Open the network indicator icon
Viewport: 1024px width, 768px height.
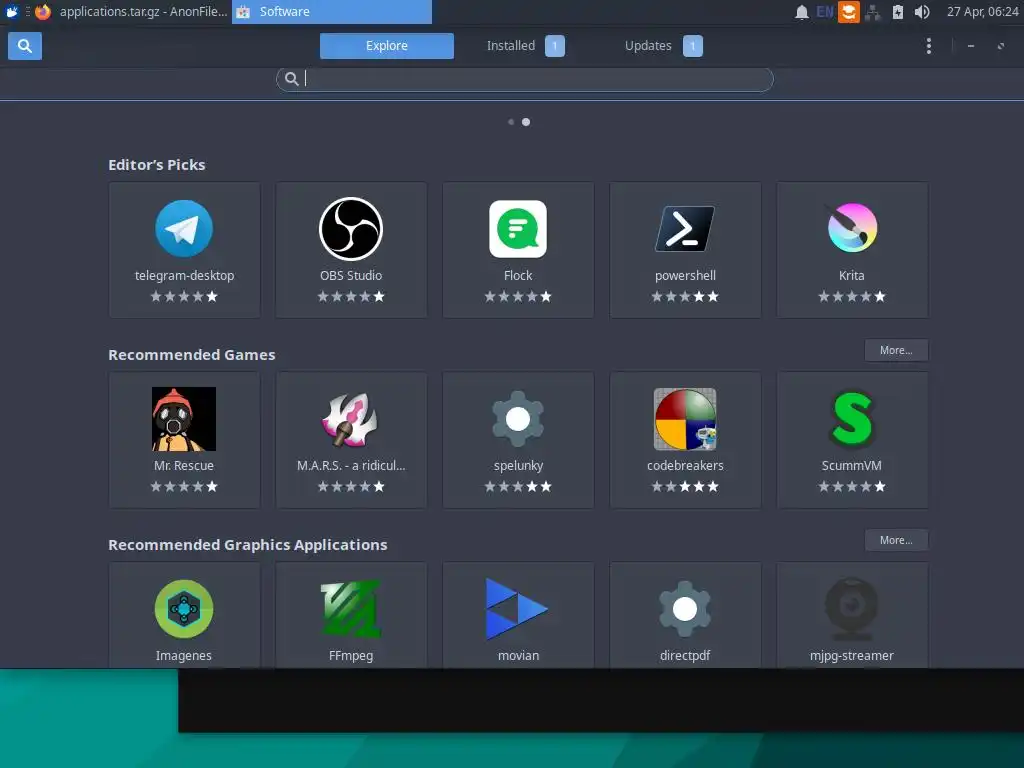(x=873, y=12)
